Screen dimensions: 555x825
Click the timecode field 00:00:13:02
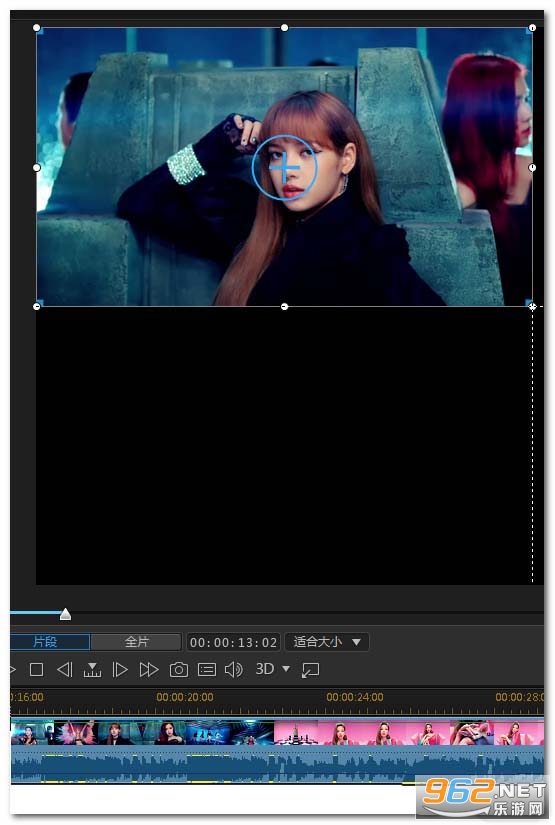click(x=233, y=642)
